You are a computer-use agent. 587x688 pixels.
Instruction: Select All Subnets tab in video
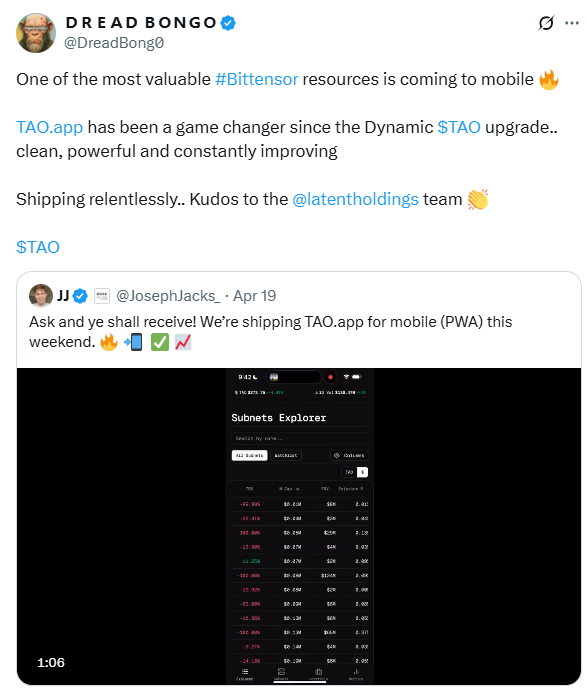click(x=249, y=455)
